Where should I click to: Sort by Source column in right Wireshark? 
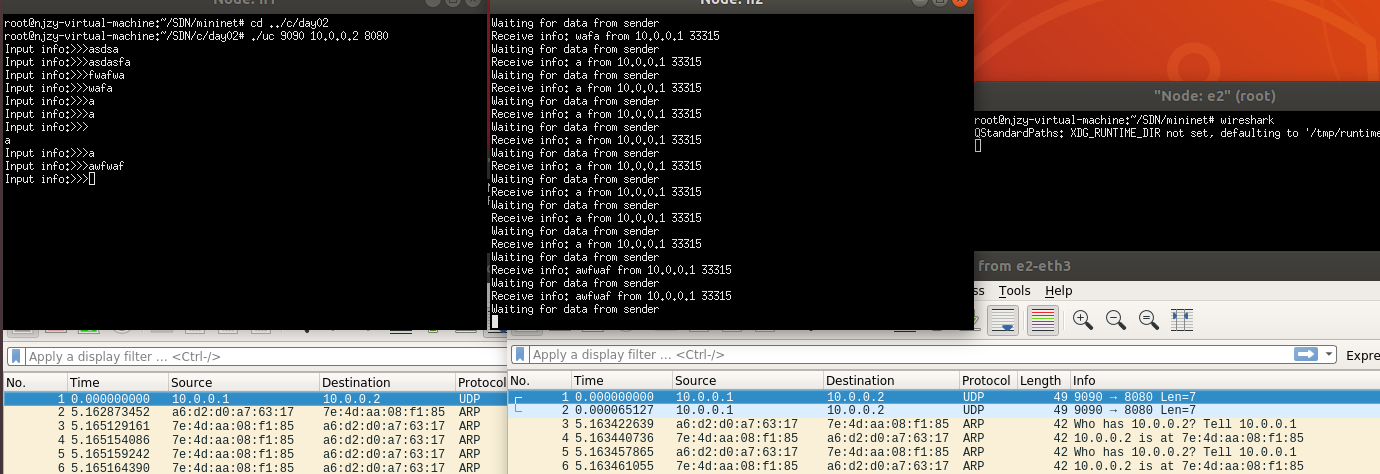(747, 380)
